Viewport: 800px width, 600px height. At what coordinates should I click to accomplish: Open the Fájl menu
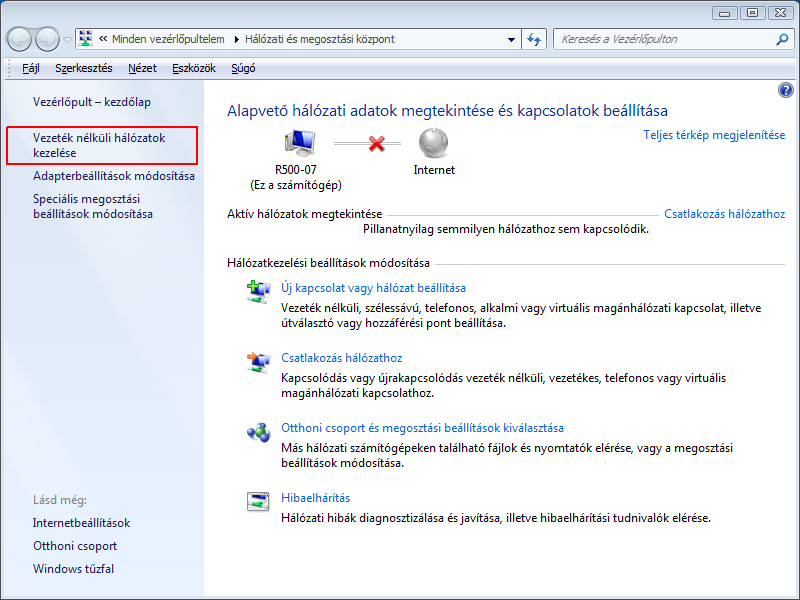pos(31,68)
